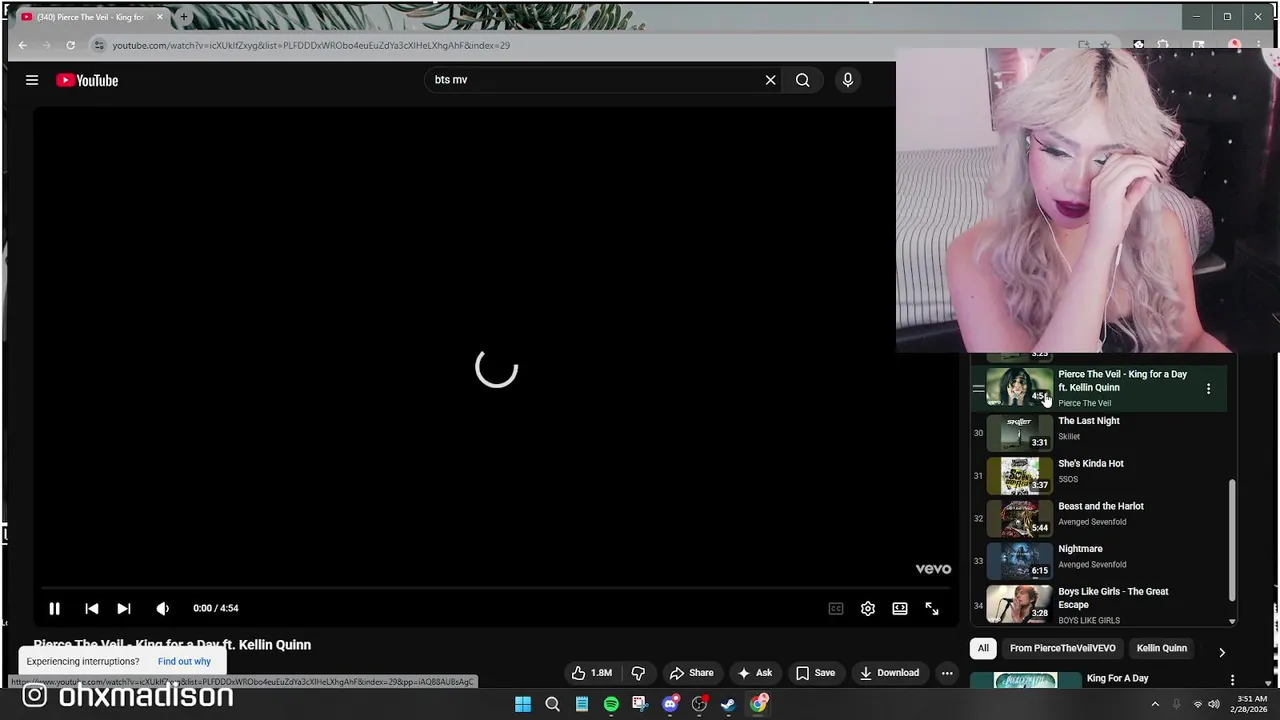1280x720 pixels.
Task: Open the YouTube guide hamburger menu
Action: point(32,80)
